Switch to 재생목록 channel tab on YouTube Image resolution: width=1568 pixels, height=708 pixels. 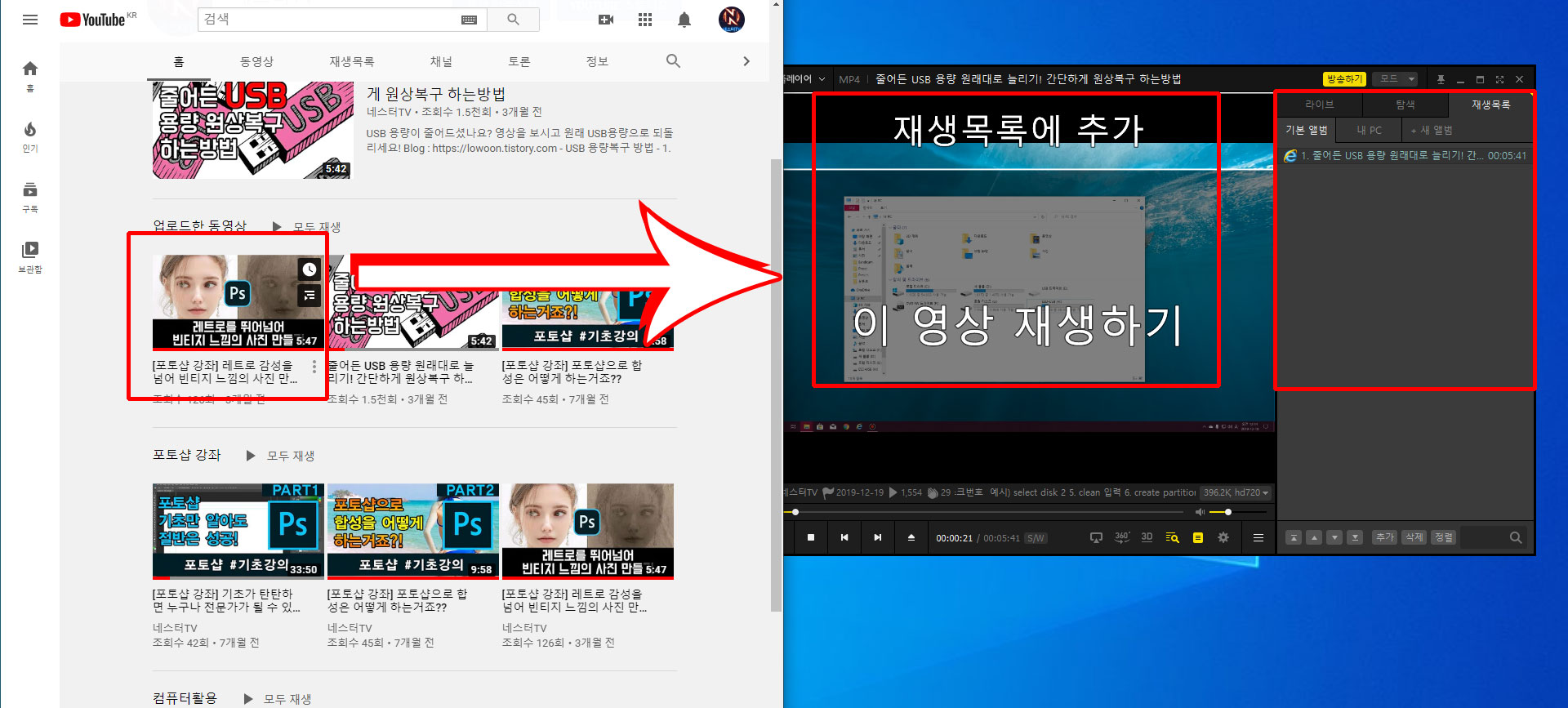[x=352, y=61]
